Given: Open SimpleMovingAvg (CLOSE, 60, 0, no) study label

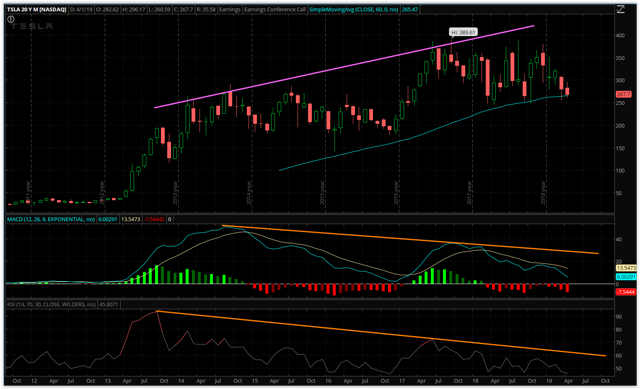Looking at the screenshot, I should [354, 9].
